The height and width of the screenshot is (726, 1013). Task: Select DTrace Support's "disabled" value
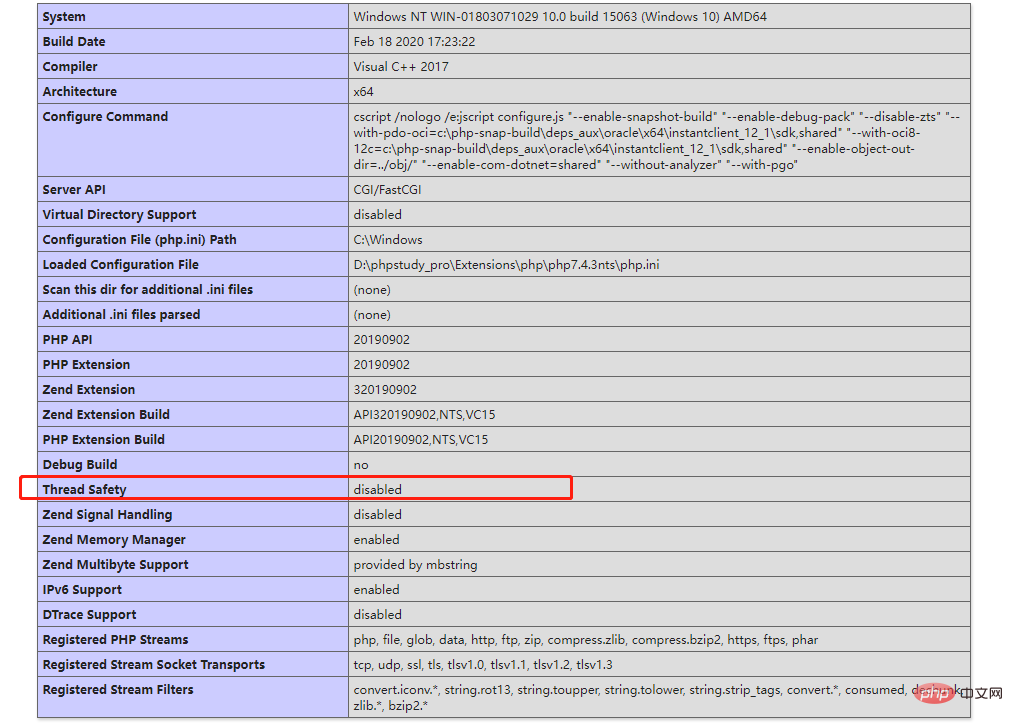point(377,615)
